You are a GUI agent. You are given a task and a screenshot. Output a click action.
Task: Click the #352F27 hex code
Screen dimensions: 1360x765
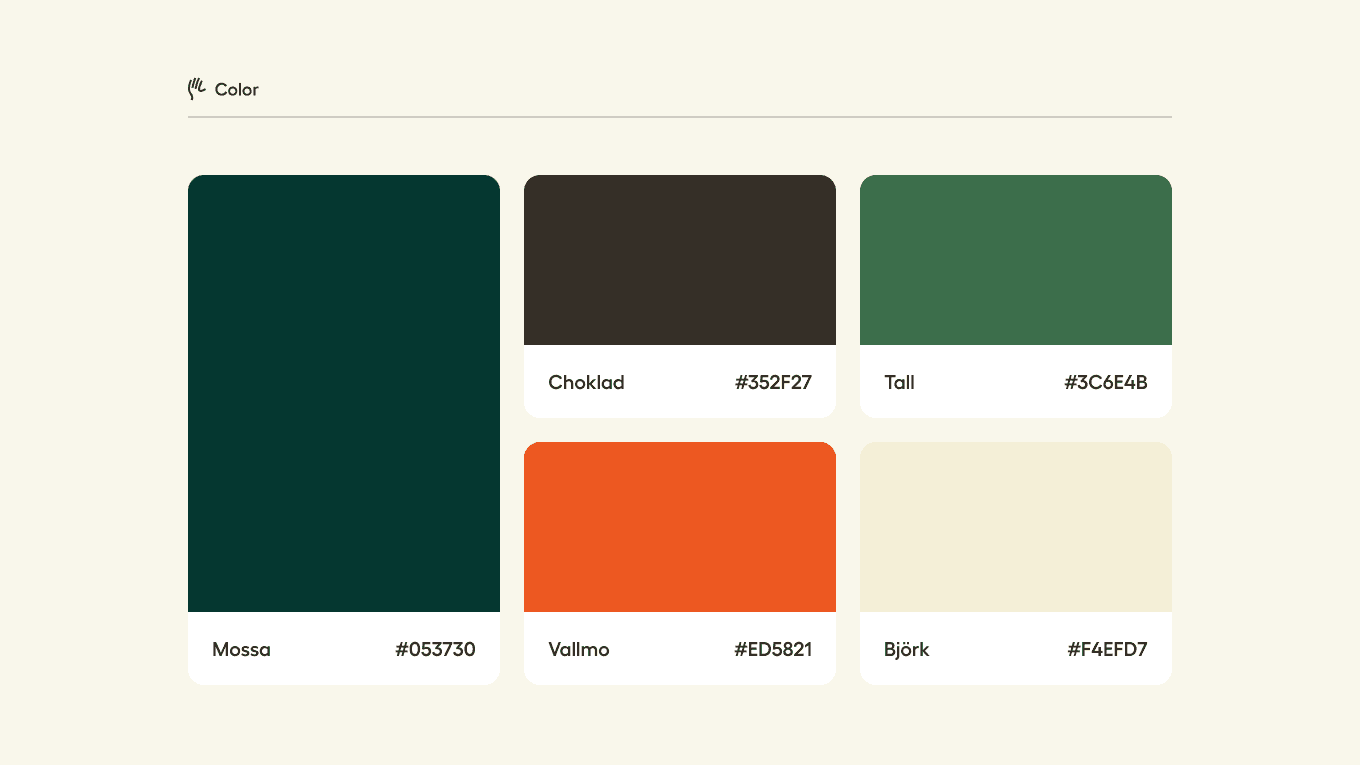pyautogui.click(x=773, y=383)
